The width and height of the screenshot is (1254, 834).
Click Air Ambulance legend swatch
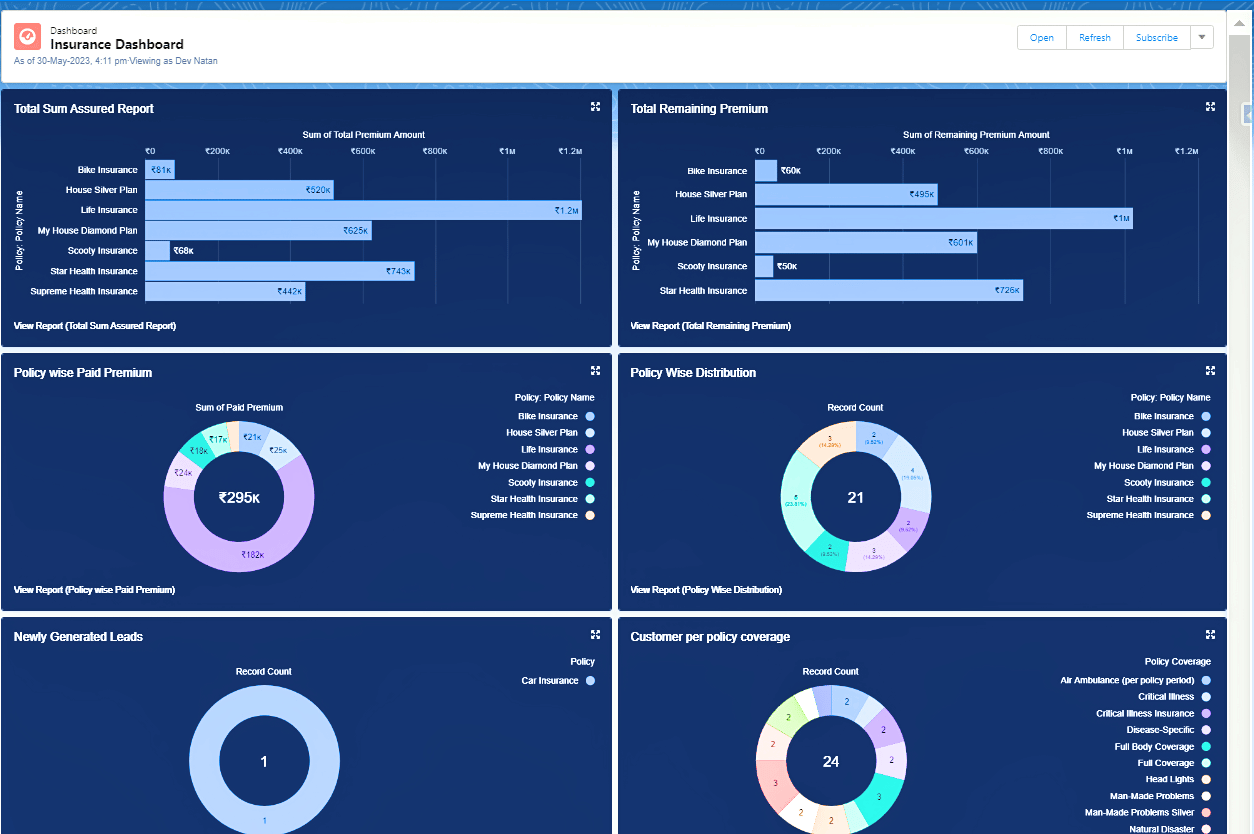[1206, 681]
